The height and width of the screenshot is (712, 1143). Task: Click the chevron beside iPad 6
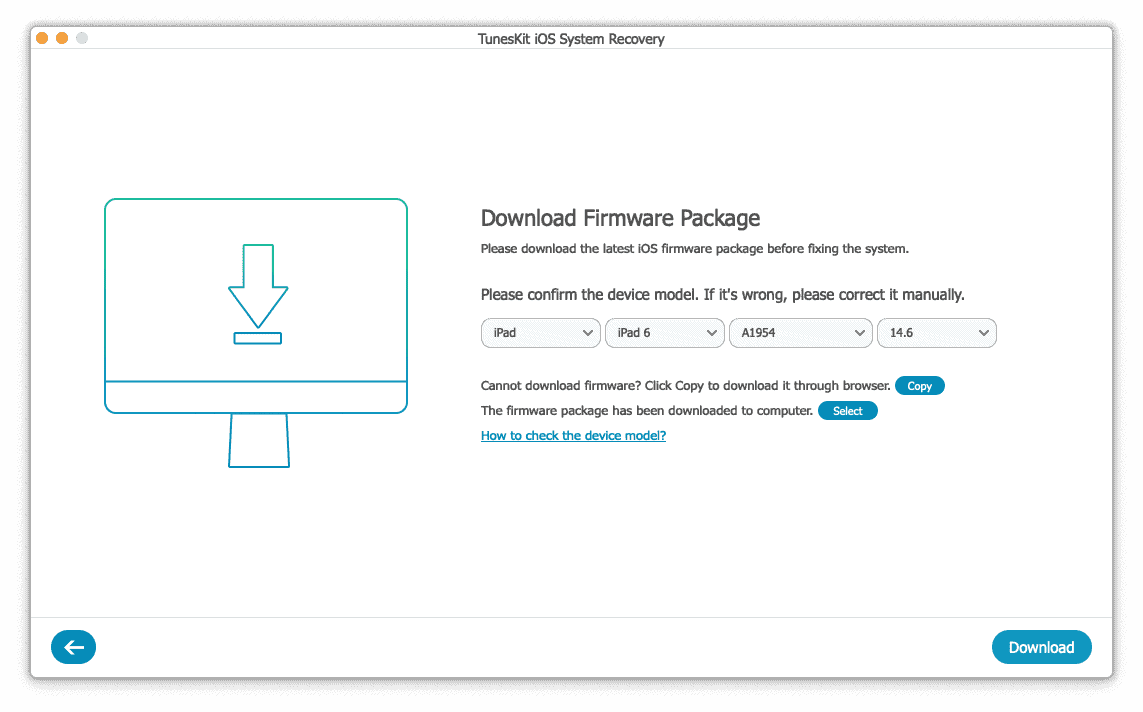tap(710, 332)
